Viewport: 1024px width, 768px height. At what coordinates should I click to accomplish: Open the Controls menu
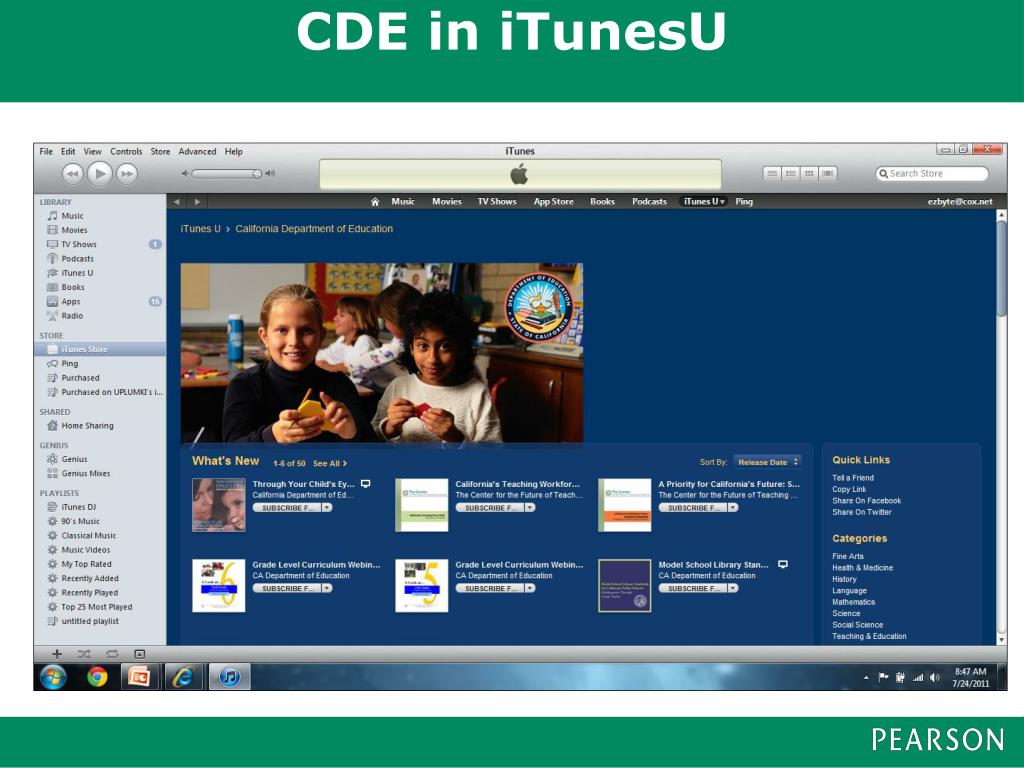126,152
